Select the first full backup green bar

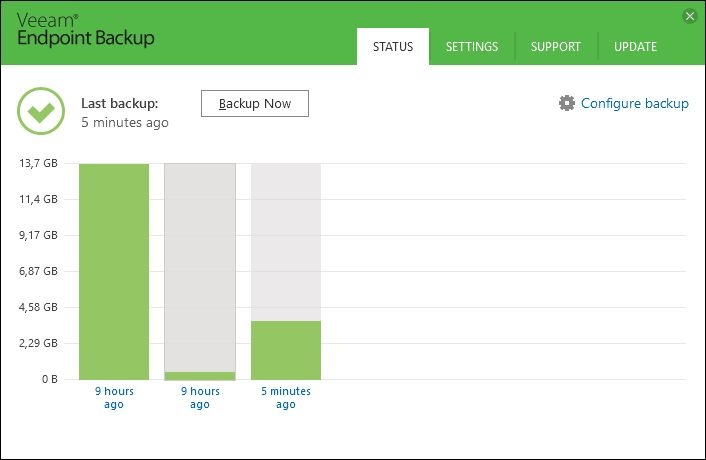pos(114,271)
